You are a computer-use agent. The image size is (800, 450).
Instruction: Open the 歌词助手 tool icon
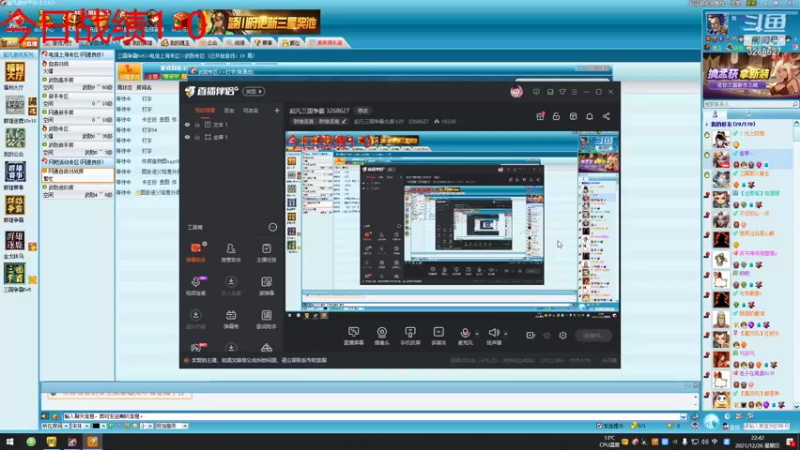(266, 319)
